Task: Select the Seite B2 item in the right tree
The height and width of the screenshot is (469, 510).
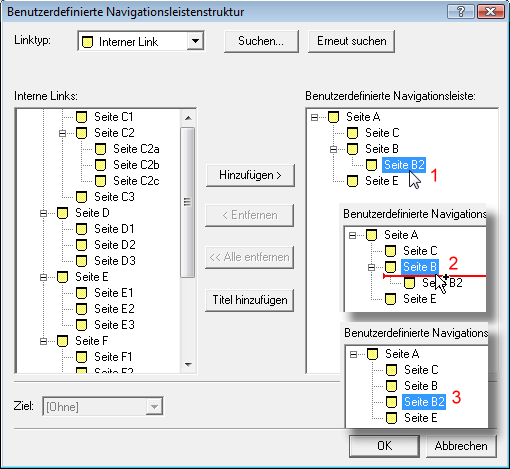Action: tap(404, 165)
